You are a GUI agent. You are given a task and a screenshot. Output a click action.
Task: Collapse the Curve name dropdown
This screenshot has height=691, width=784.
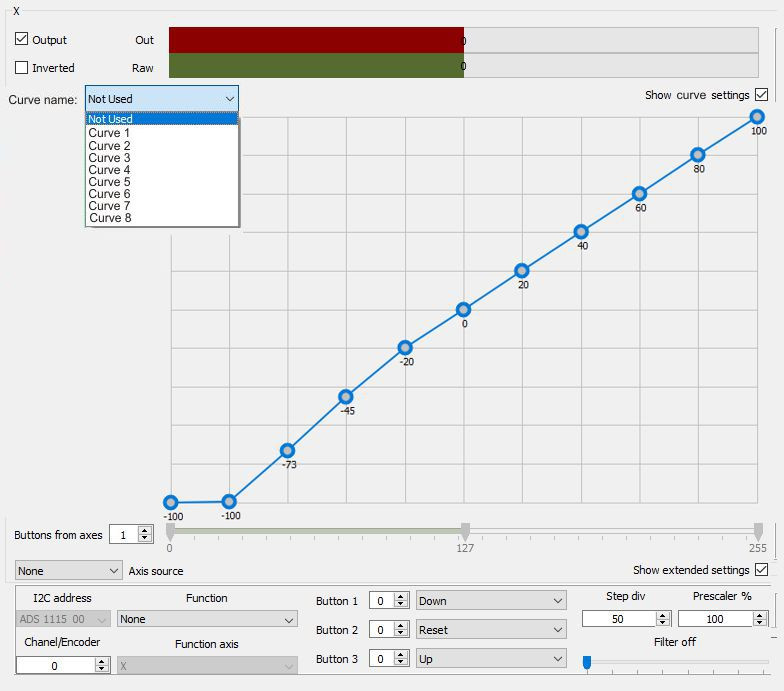162,99
